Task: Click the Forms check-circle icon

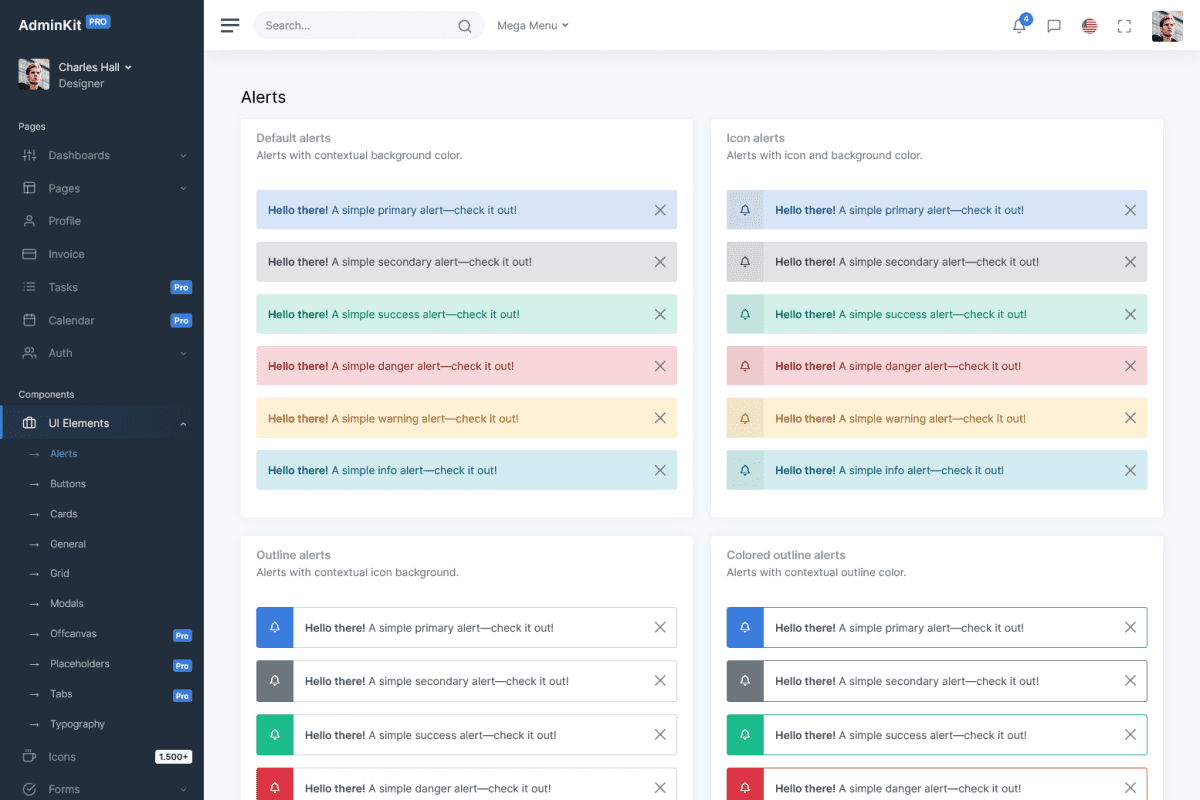Action: pos(29,789)
